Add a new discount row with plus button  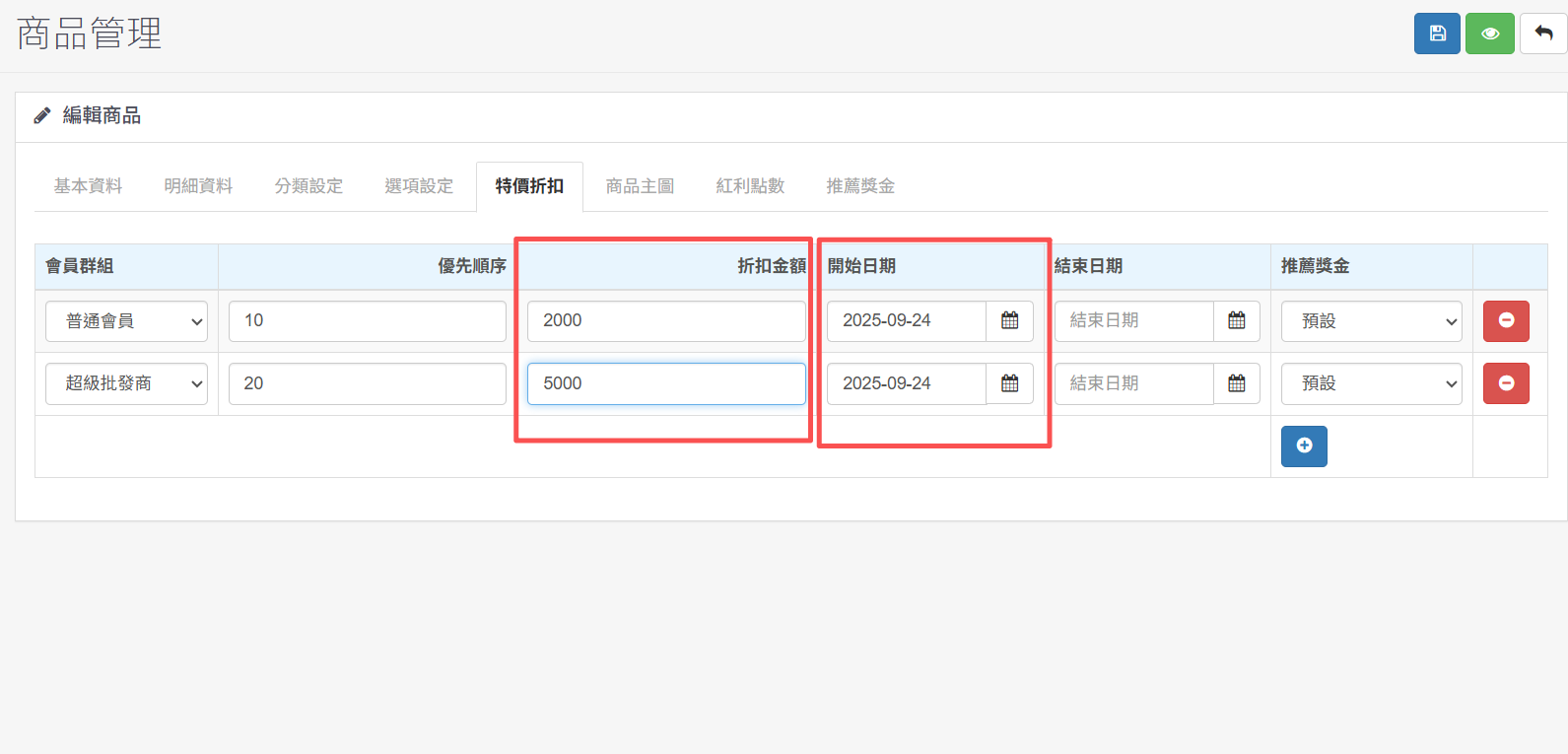coord(1304,446)
